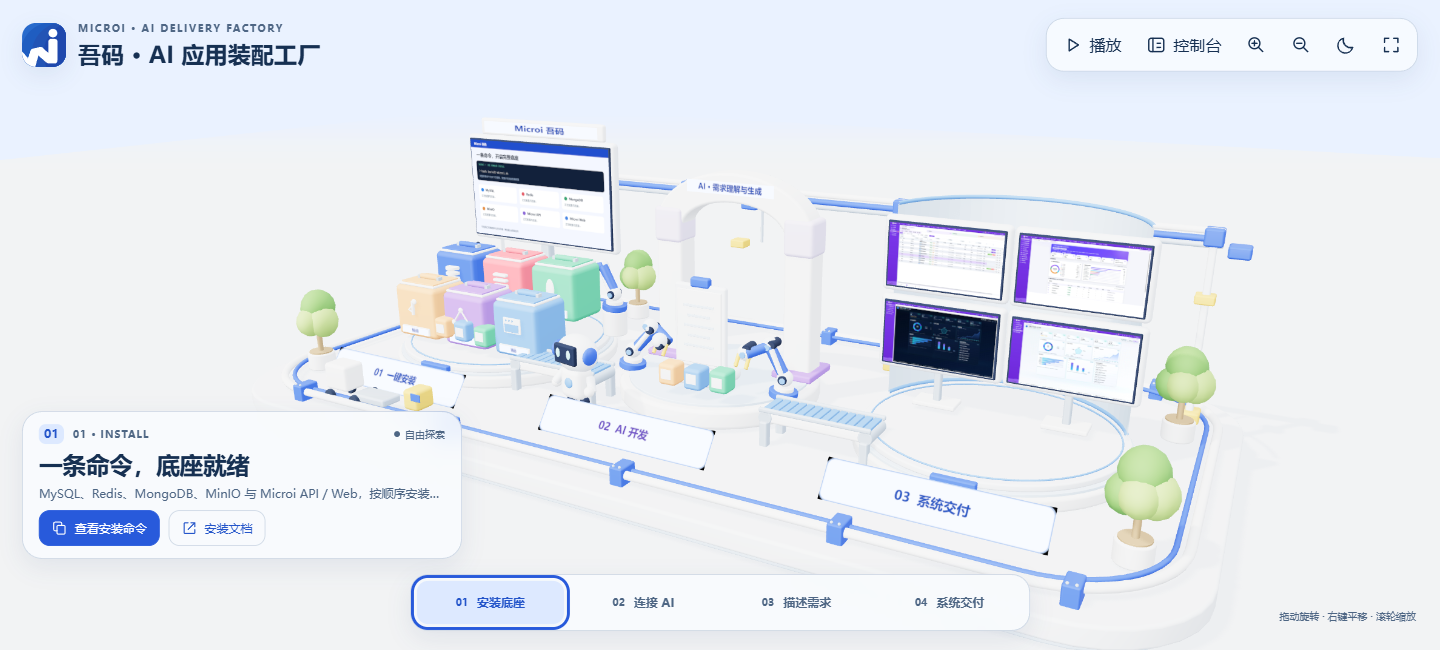Zoom in with the magnifier plus icon
This screenshot has width=1440, height=650.
pyautogui.click(x=1256, y=45)
